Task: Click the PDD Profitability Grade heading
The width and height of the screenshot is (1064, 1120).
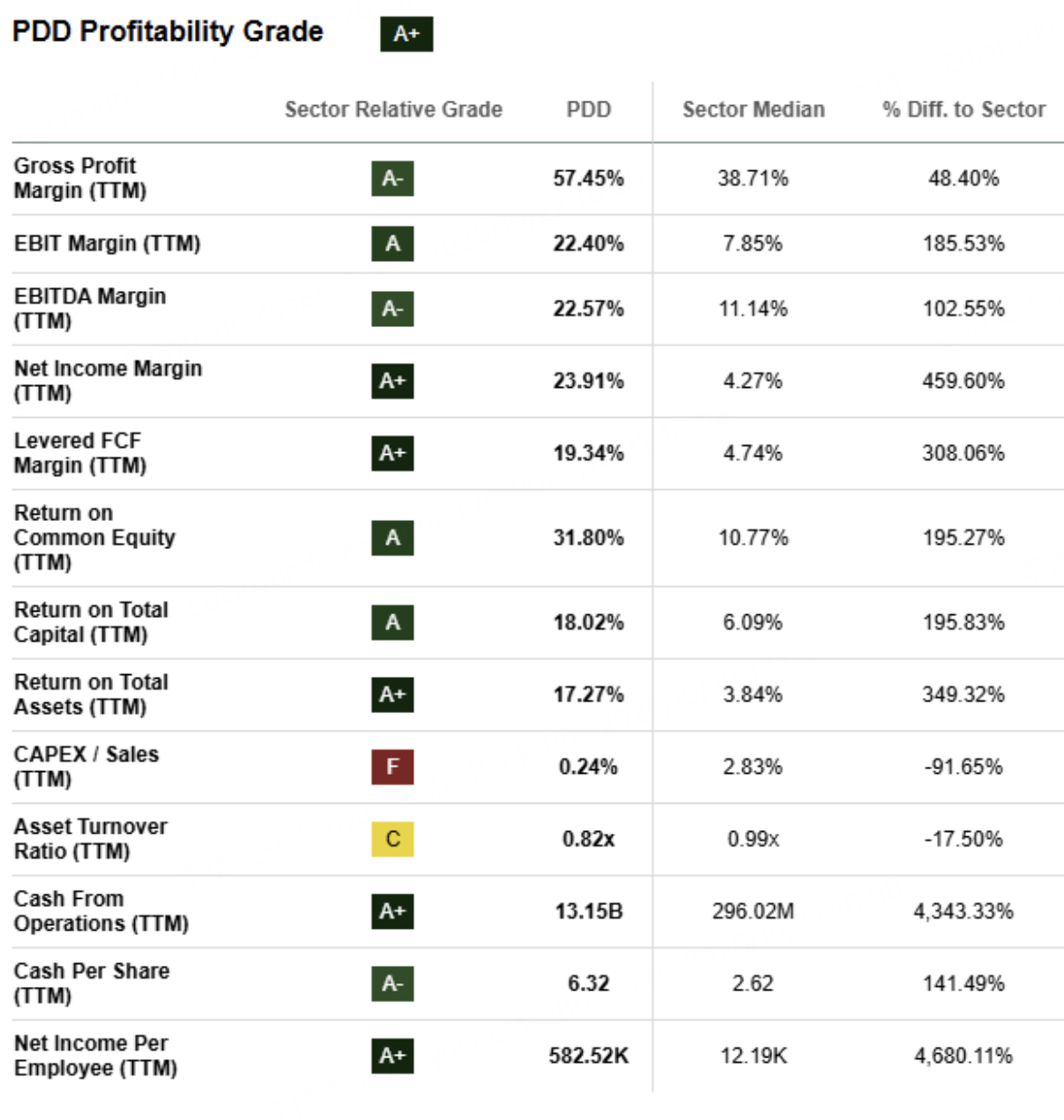Action: pos(168,32)
